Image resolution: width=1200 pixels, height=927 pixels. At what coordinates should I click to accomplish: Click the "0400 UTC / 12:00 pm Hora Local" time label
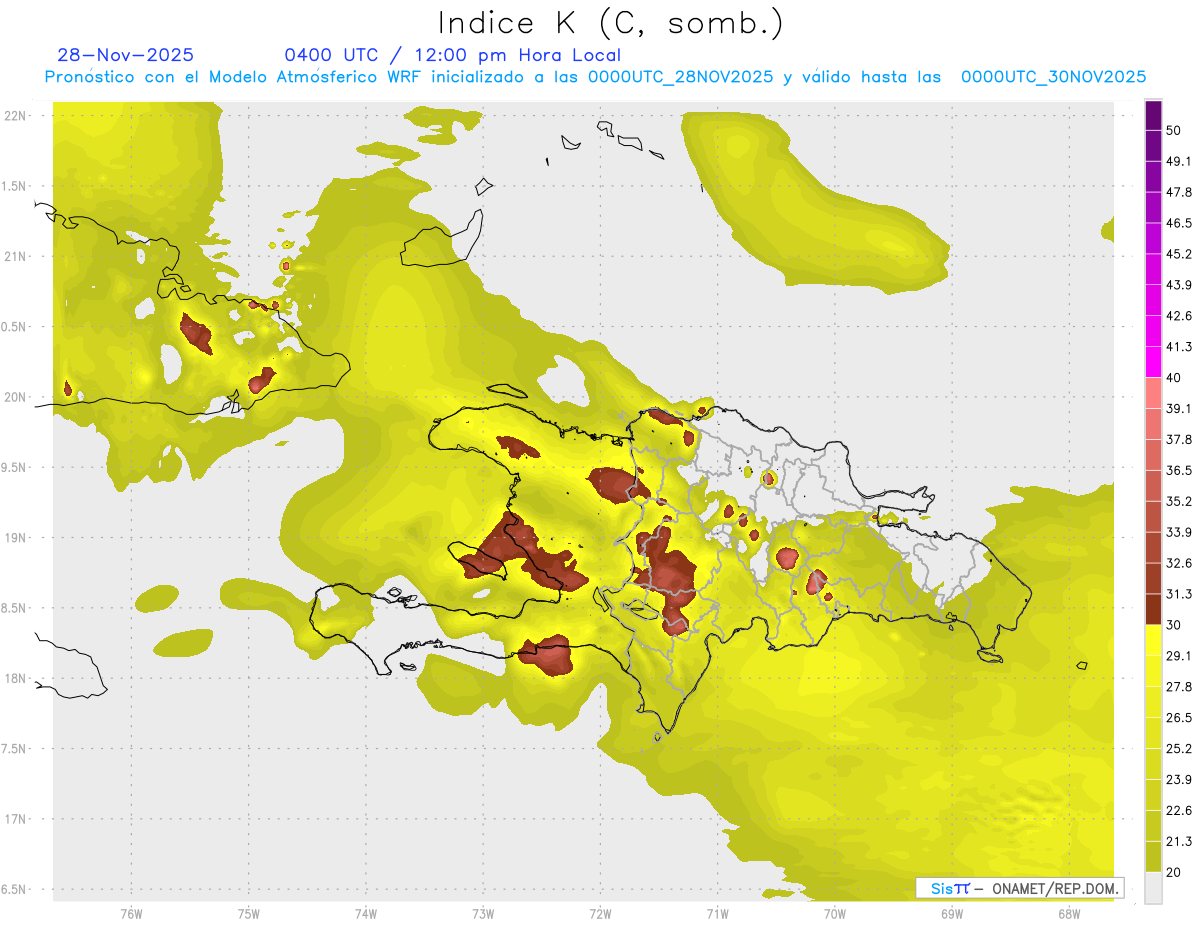tap(453, 55)
